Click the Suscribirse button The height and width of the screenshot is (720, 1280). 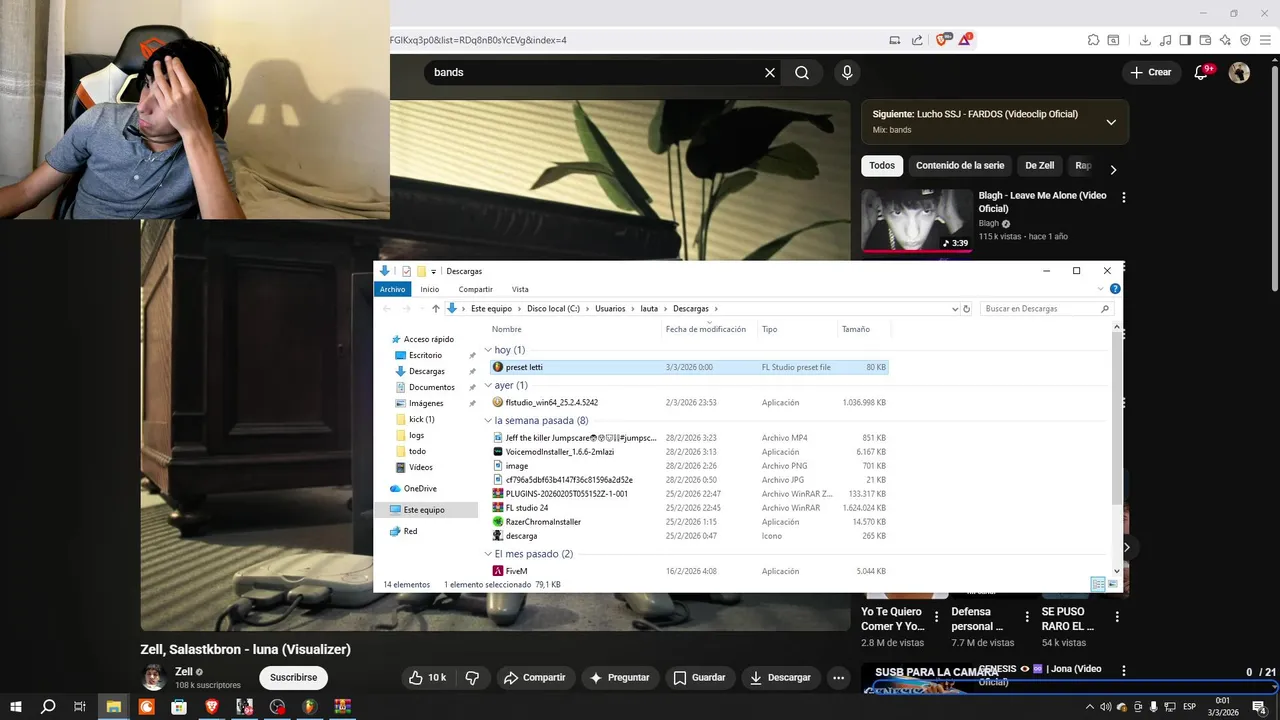tap(293, 677)
